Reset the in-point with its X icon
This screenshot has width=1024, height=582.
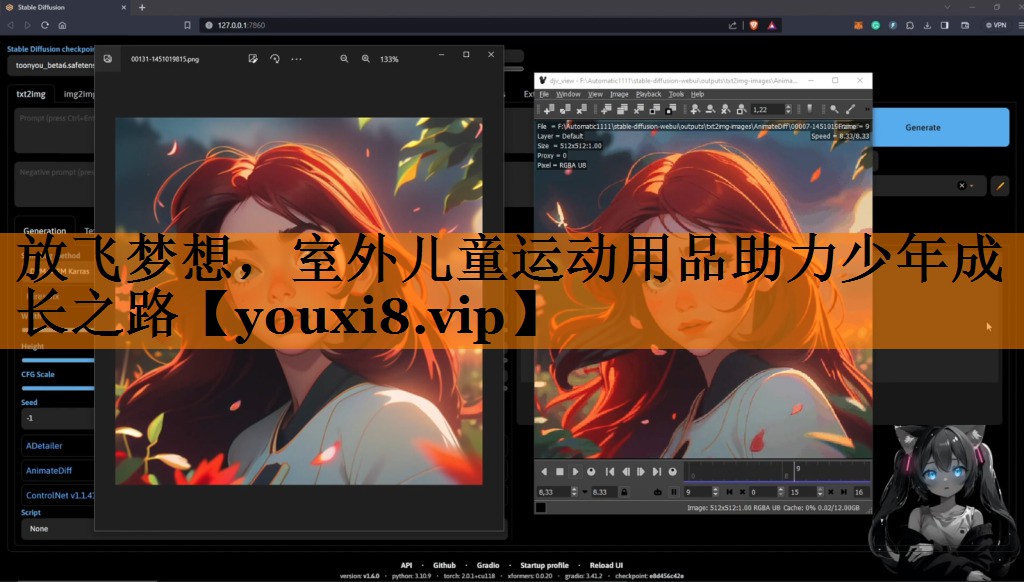point(743,492)
